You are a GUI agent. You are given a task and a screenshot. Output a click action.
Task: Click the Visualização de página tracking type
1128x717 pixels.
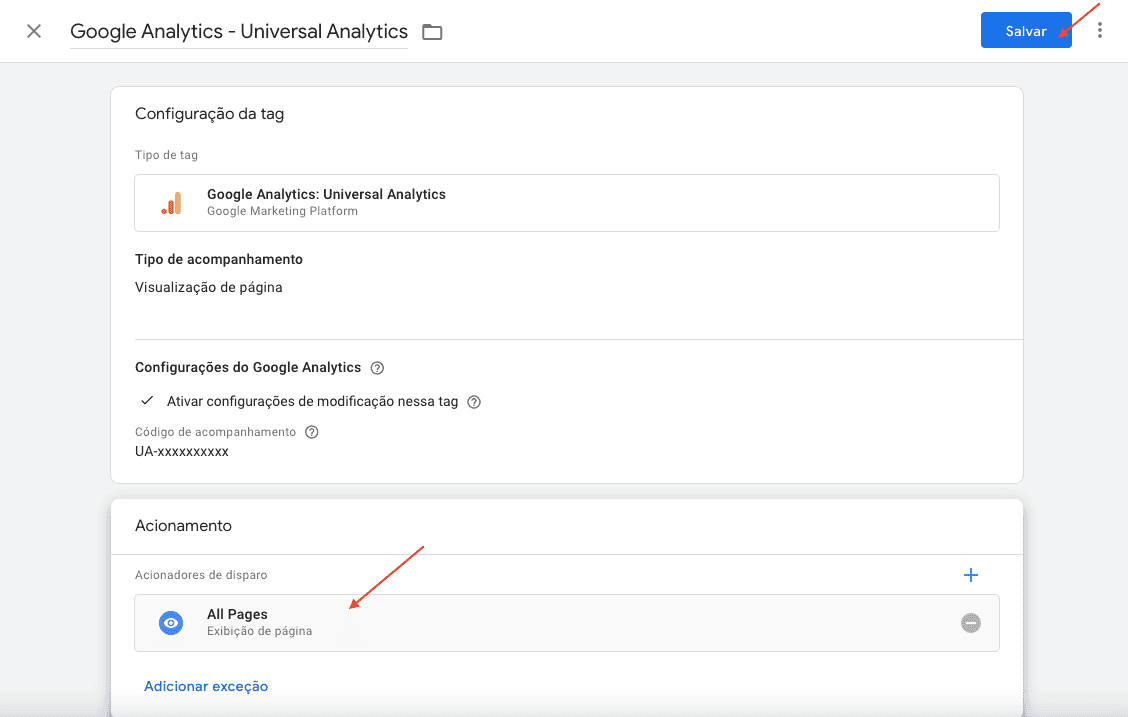pyautogui.click(x=209, y=288)
